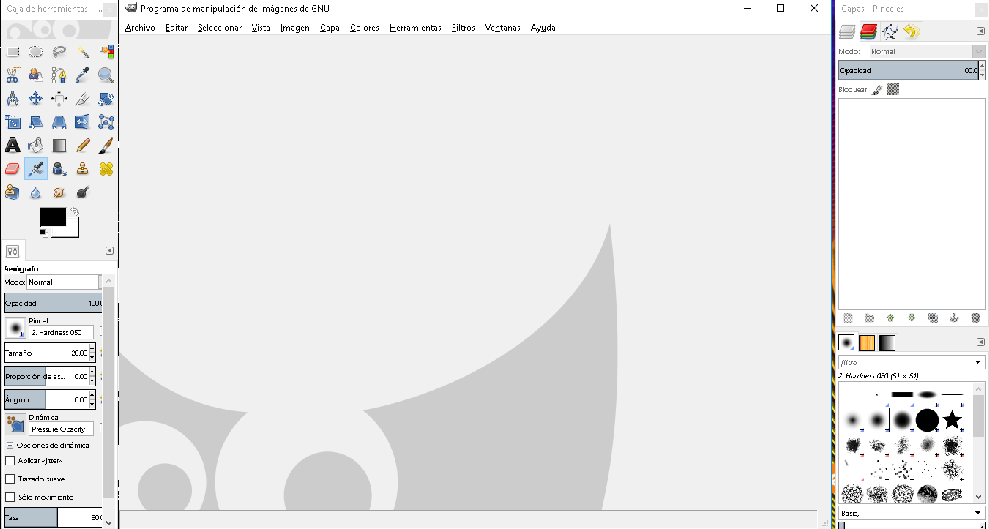The width and height of the screenshot is (989, 529).
Task: Toggle lock pixels brush icon in layers
Action: (877, 90)
